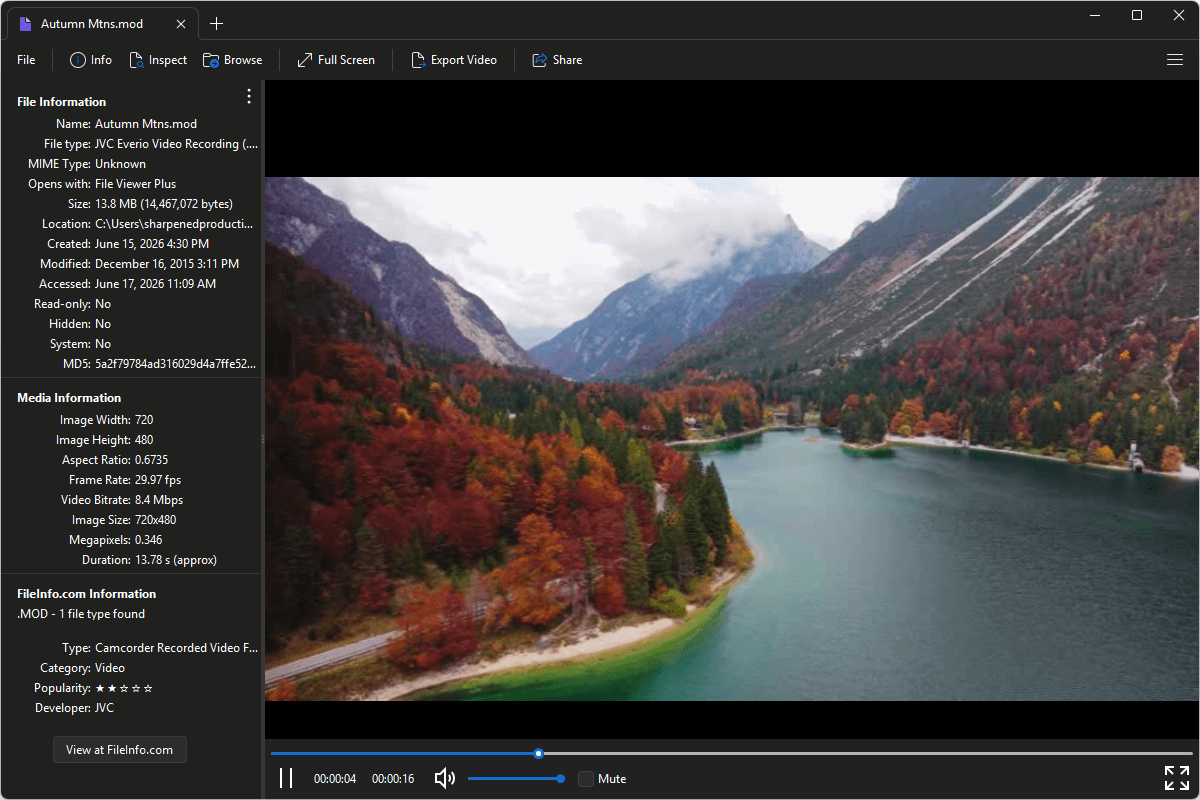Click the video preview image

pyautogui.click(x=732, y=439)
